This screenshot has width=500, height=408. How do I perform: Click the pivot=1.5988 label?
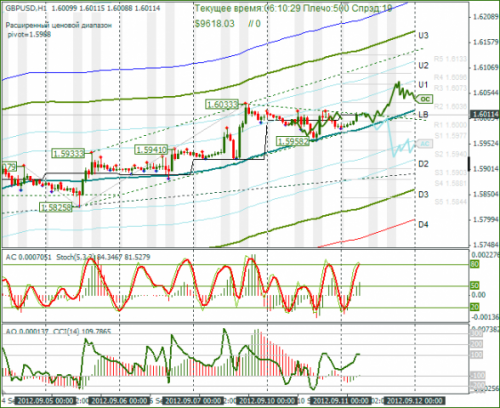pos(29,34)
